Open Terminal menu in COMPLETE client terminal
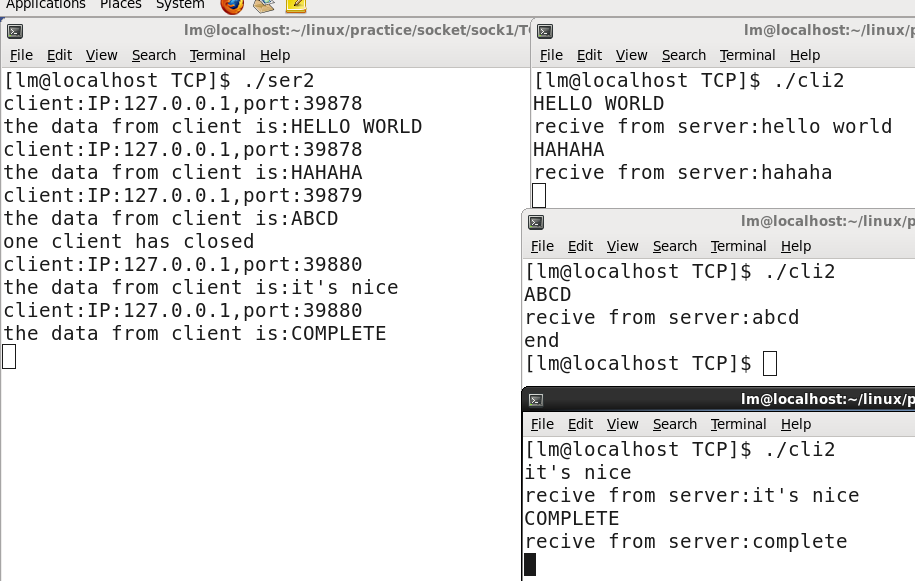Image resolution: width=915 pixels, height=581 pixels. [x=738, y=425]
